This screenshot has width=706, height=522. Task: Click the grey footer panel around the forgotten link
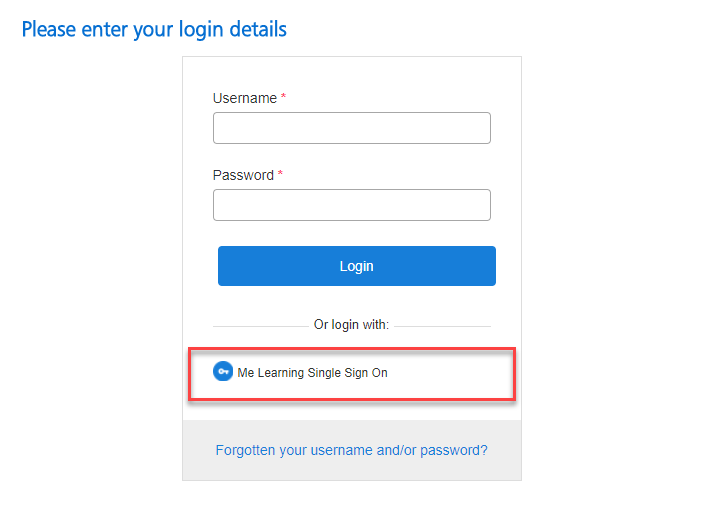point(352,450)
